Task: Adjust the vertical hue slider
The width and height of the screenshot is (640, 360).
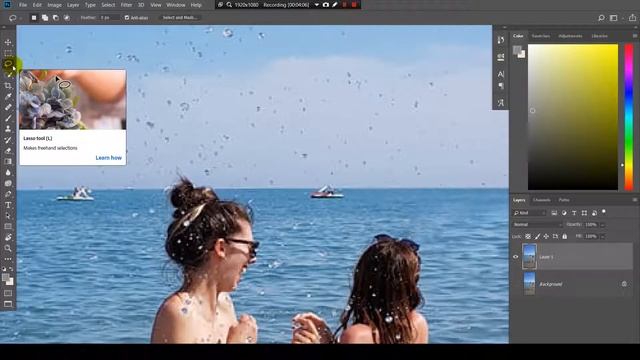Action: point(629,117)
